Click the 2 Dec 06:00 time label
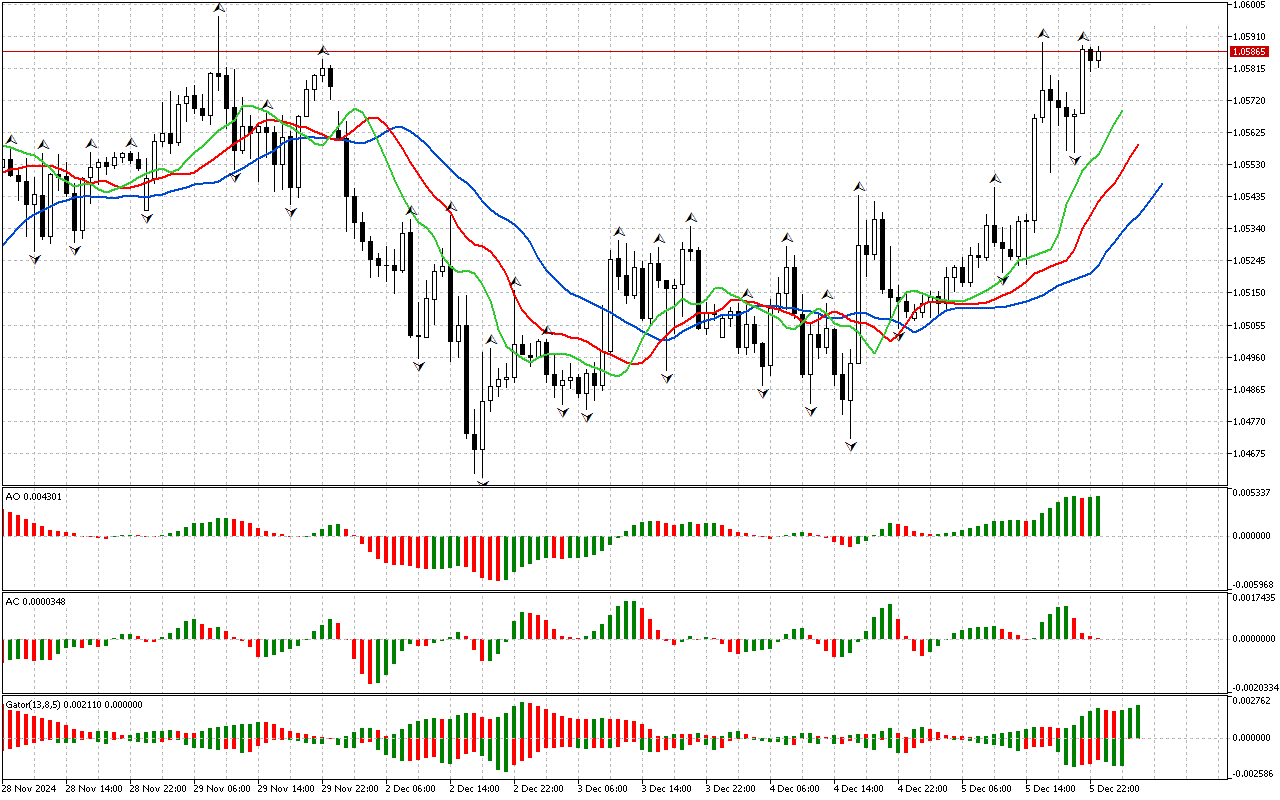The image size is (1280, 800). [x=410, y=789]
